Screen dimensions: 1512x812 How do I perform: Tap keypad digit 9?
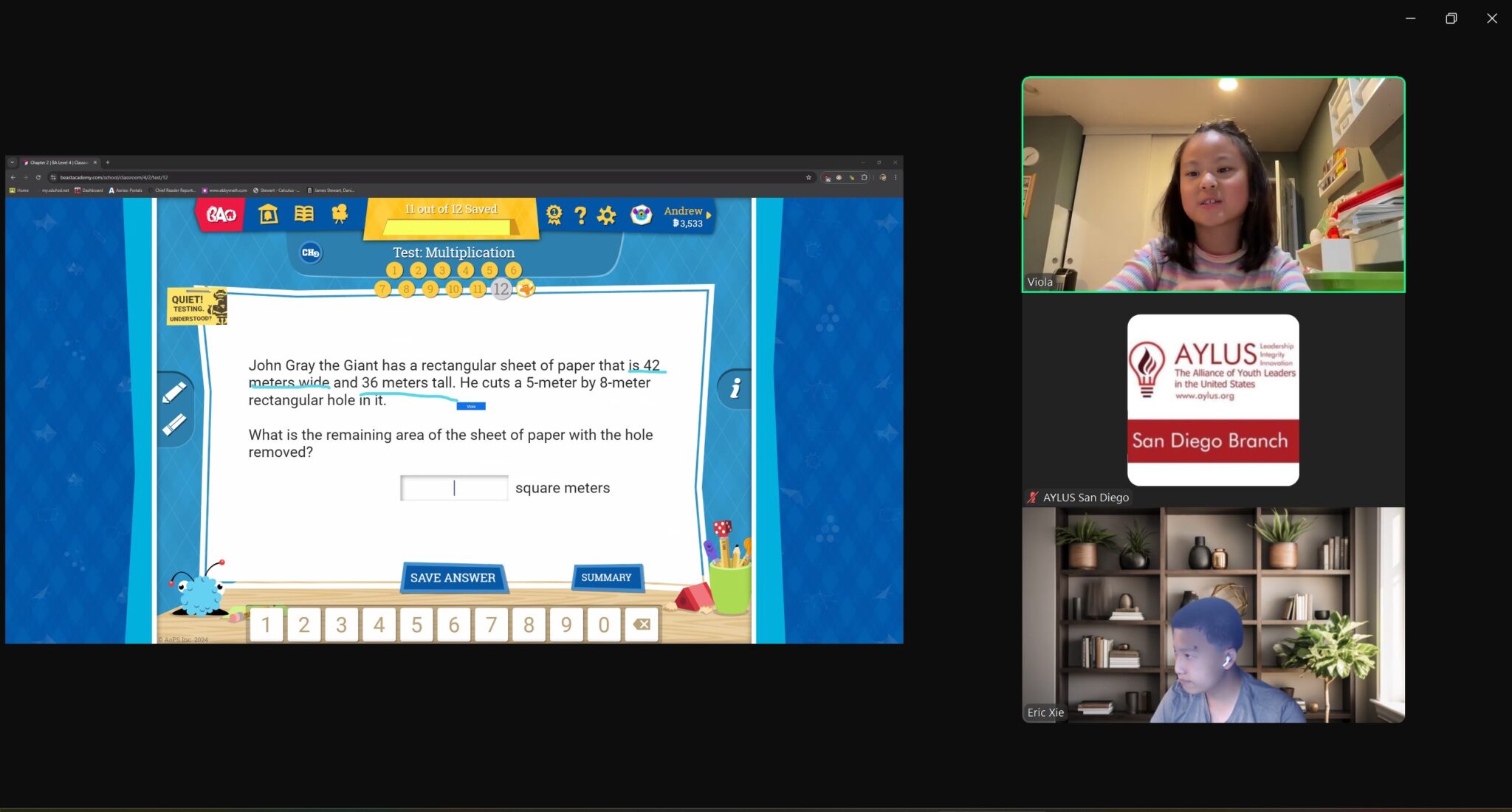coord(566,625)
